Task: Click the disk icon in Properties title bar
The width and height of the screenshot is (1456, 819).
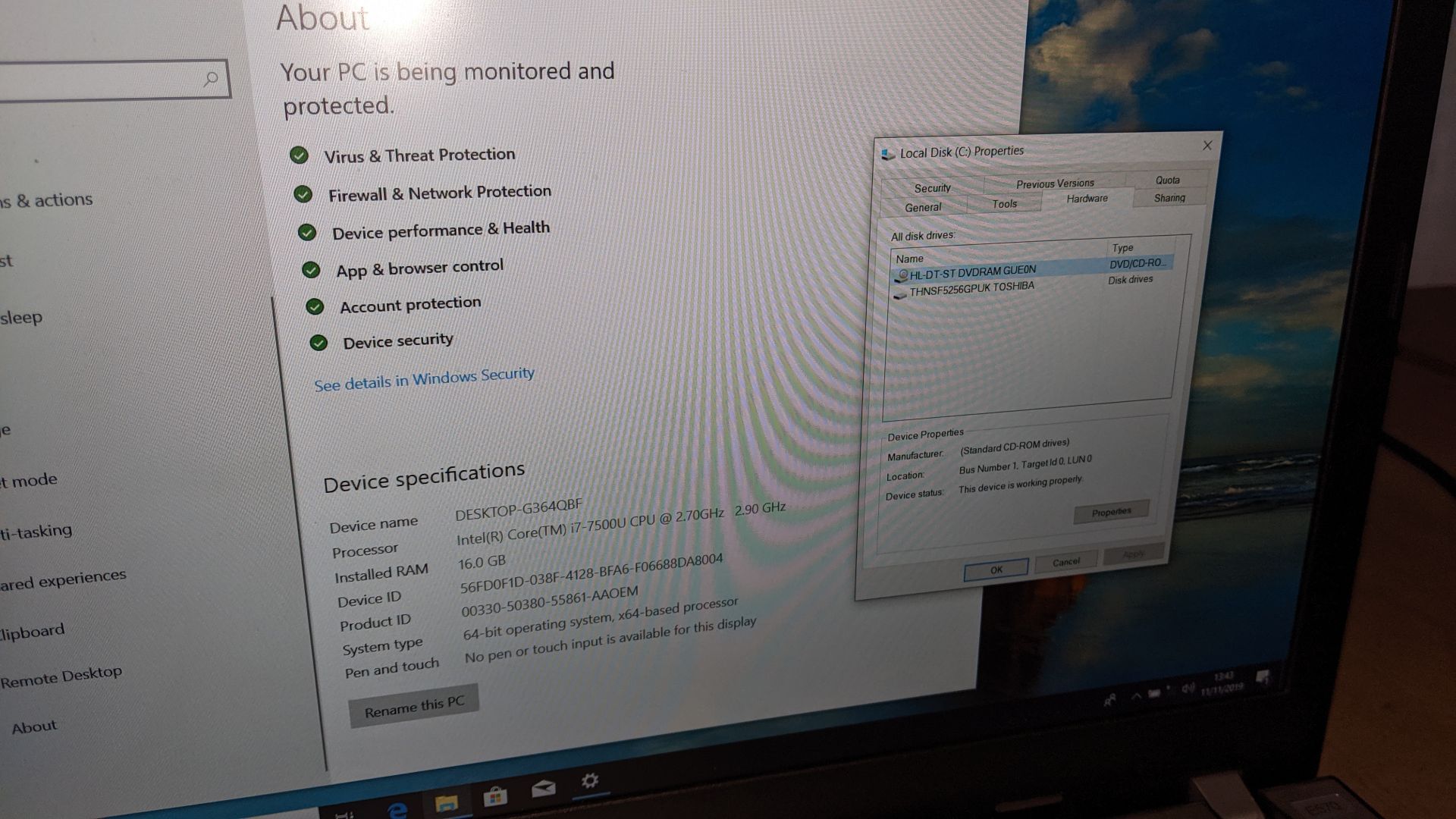Action: click(887, 155)
